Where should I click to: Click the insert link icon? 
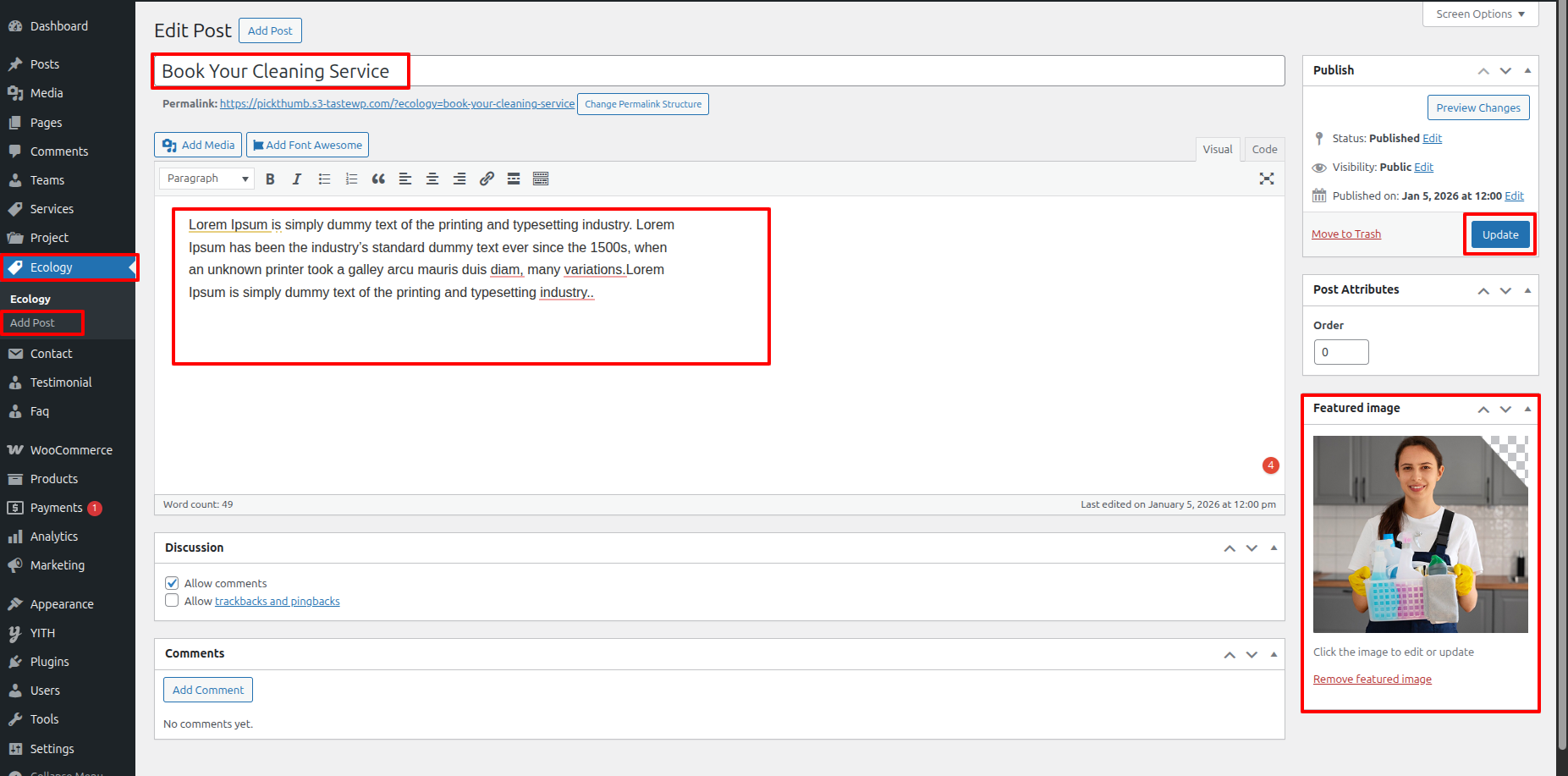click(x=487, y=179)
